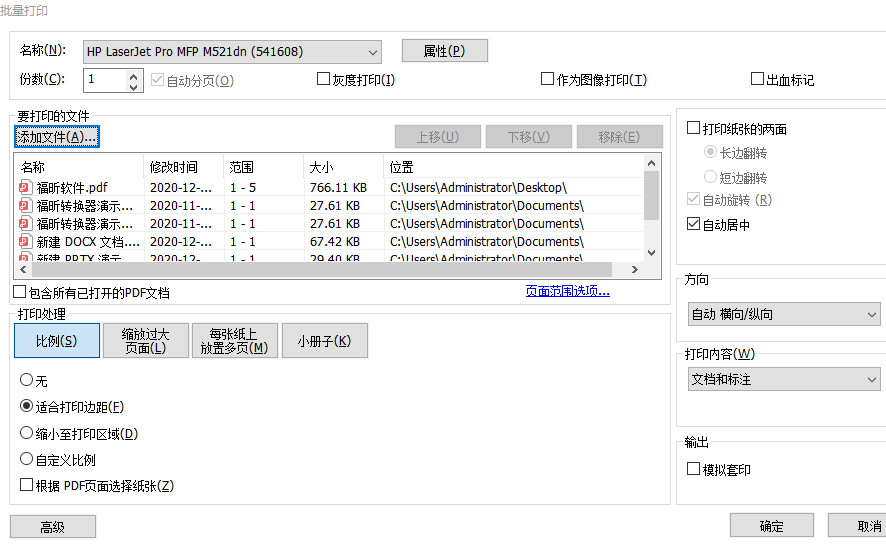
Task: Enable 打印纸张的两面 checkbox
Action: click(693, 128)
